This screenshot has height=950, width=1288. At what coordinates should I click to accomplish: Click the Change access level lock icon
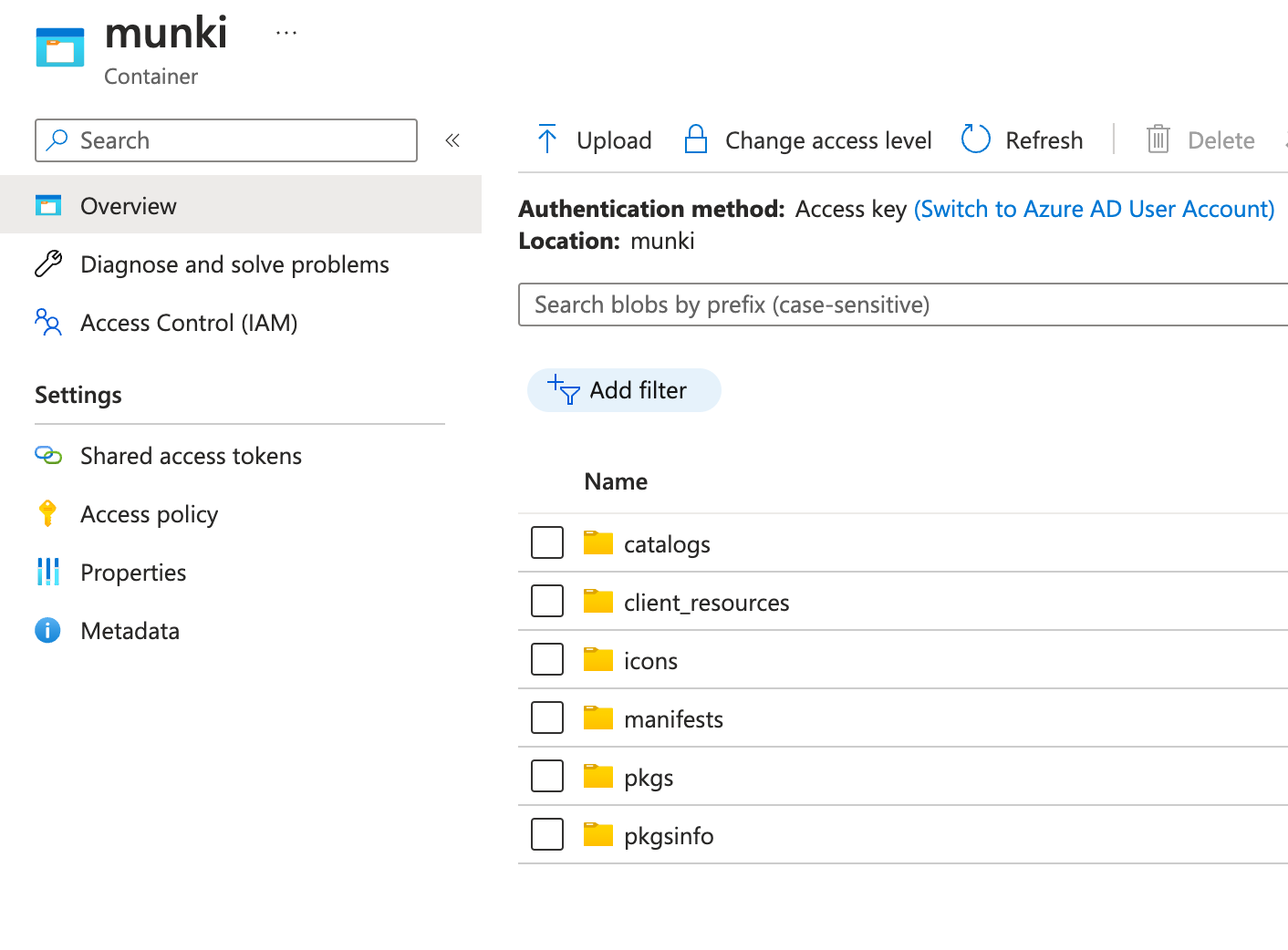(x=696, y=139)
